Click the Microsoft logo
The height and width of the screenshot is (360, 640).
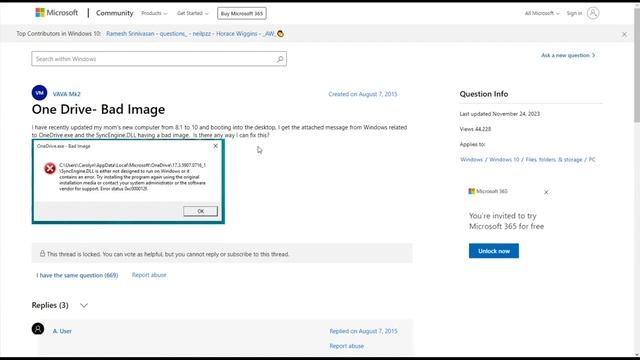point(56,13)
